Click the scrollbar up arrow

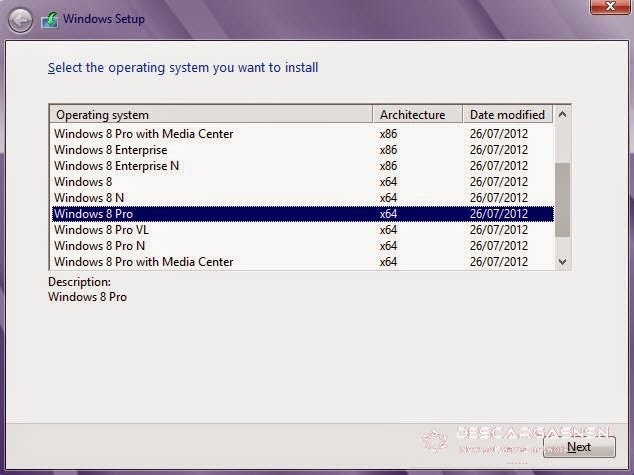click(x=562, y=115)
